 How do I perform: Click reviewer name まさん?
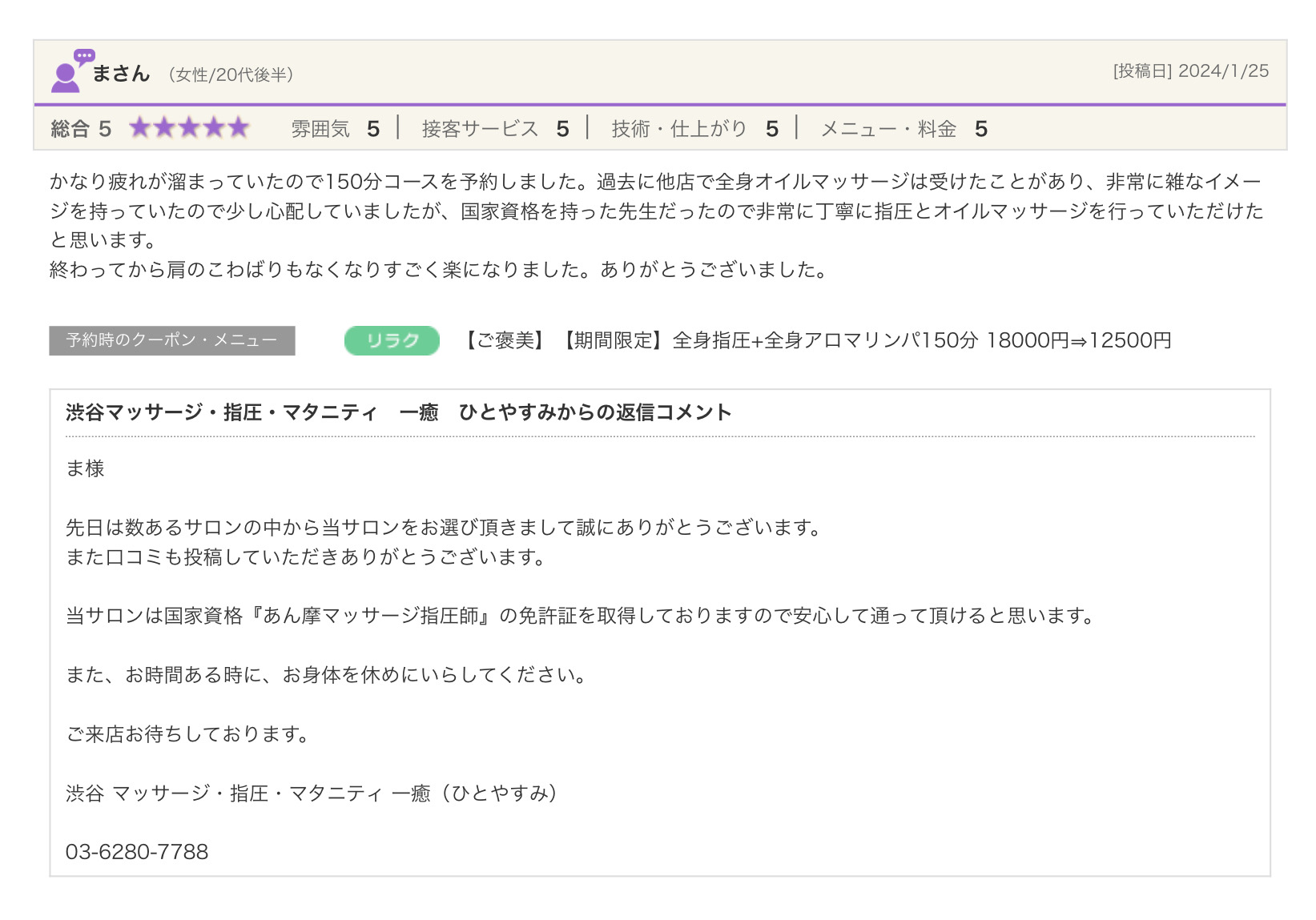click(x=121, y=74)
